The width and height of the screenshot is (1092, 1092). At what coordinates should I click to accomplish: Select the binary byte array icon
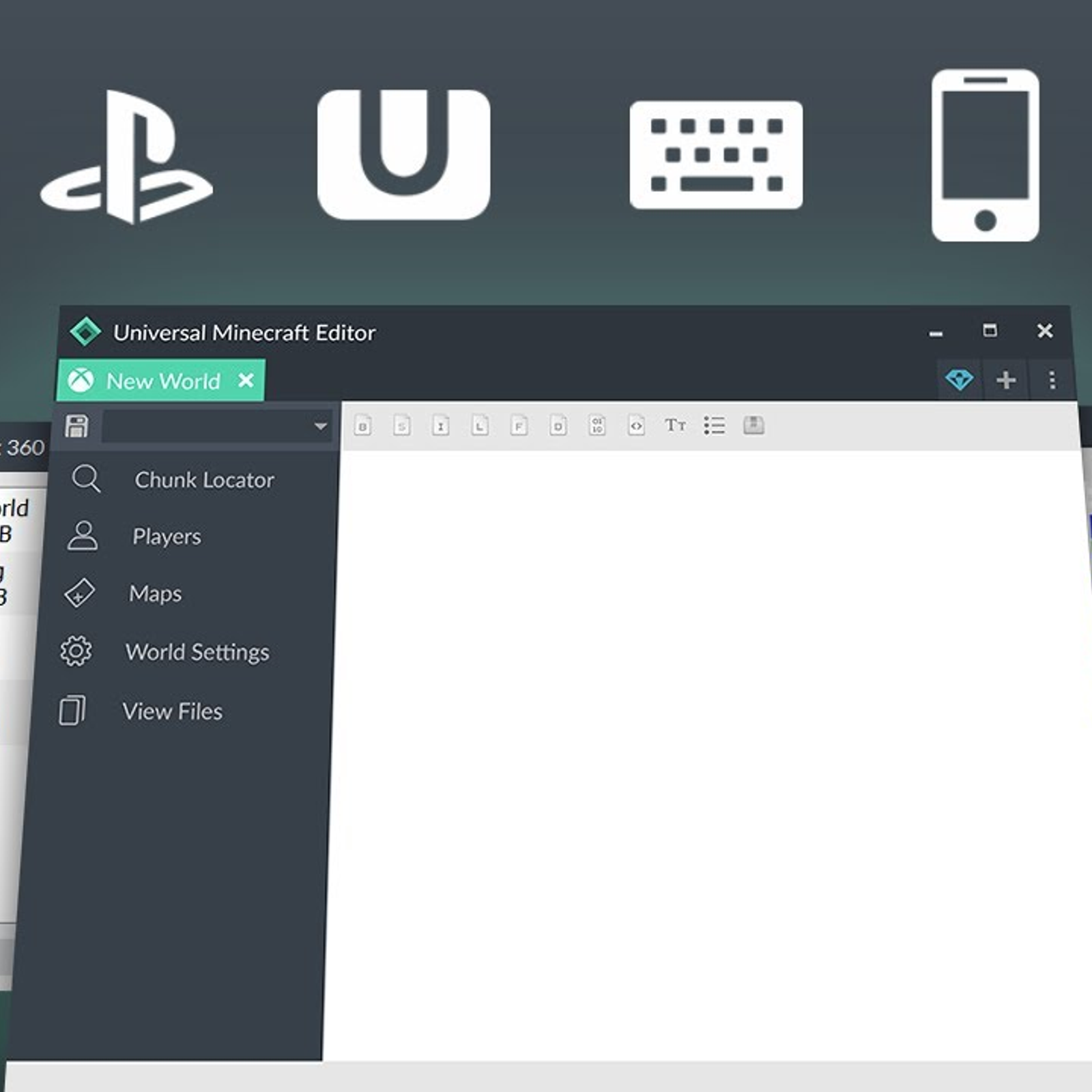(597, 426)
